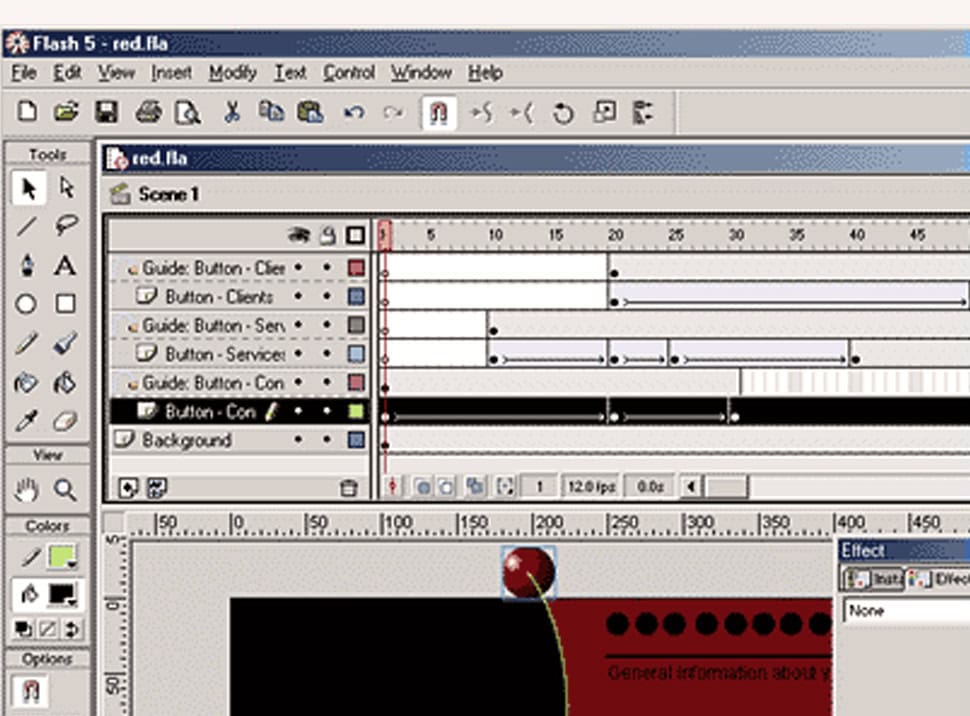This screenshot has height=716, width=970.
Task: Click the Save disk icon in toolbar
Action: pyautogui.click(x=106, y=112)
